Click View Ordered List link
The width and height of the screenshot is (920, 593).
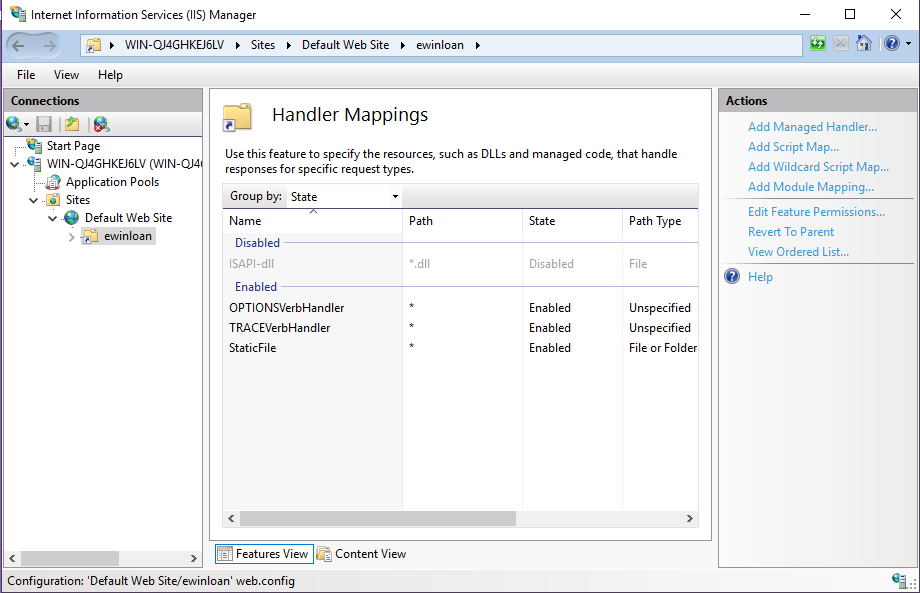point(798,252)
